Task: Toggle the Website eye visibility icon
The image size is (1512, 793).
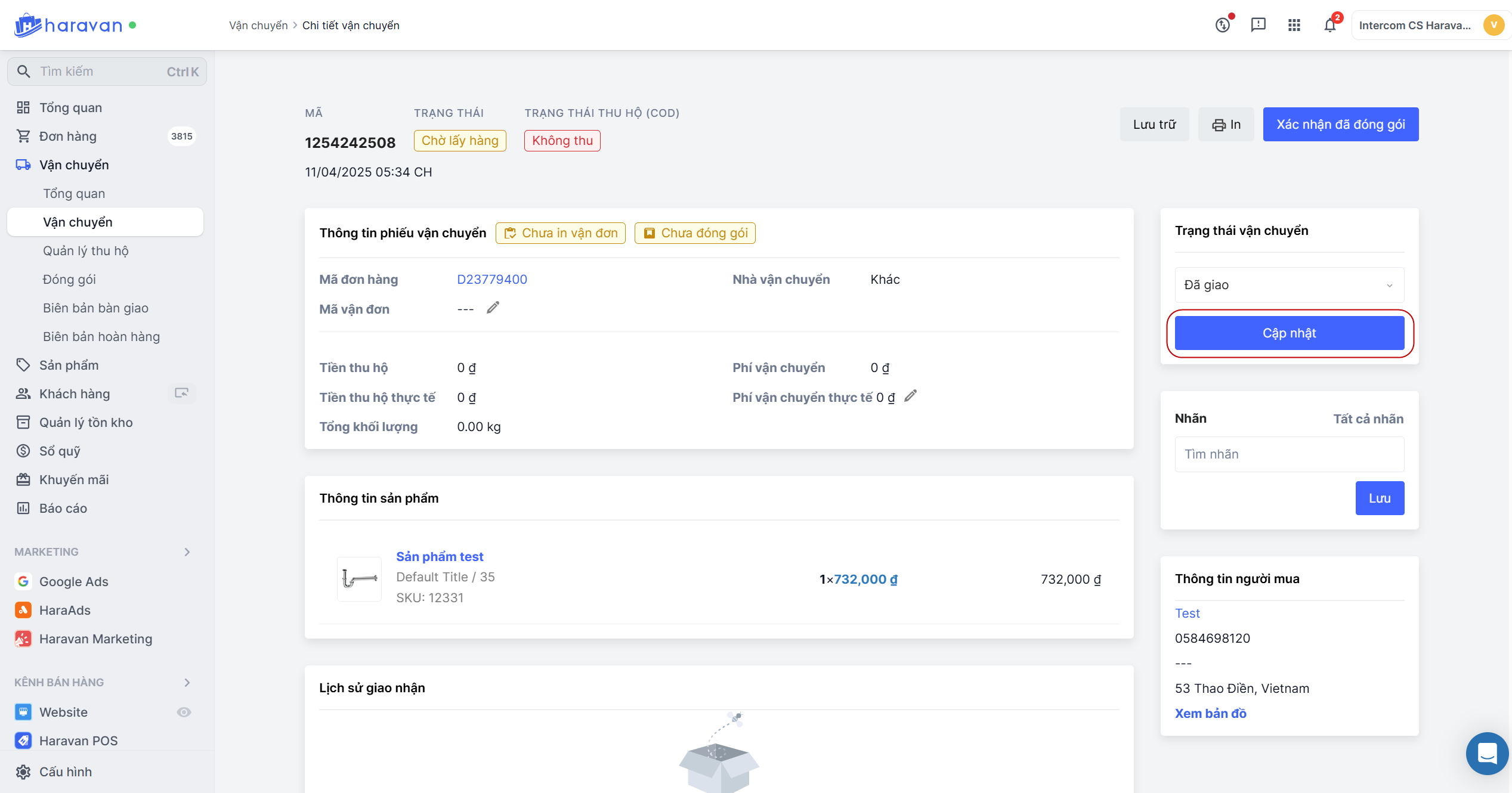Action: click(x=184, y=712)
